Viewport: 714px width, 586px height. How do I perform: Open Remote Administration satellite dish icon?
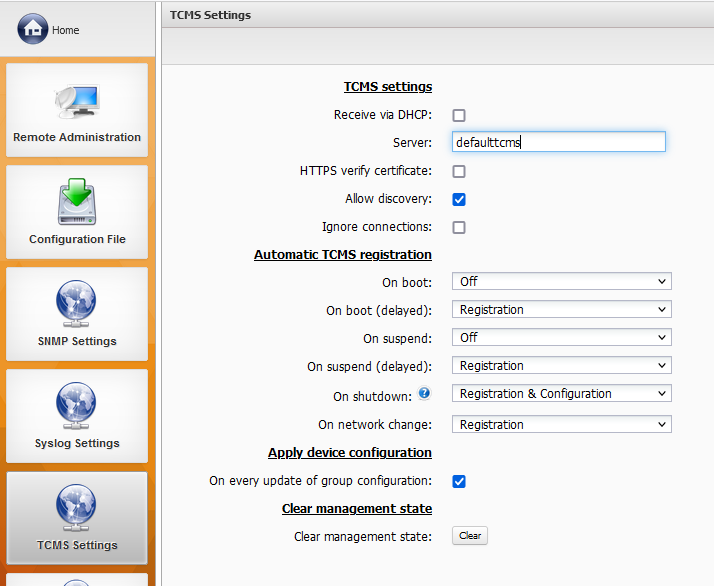click(x=77, y=99)
